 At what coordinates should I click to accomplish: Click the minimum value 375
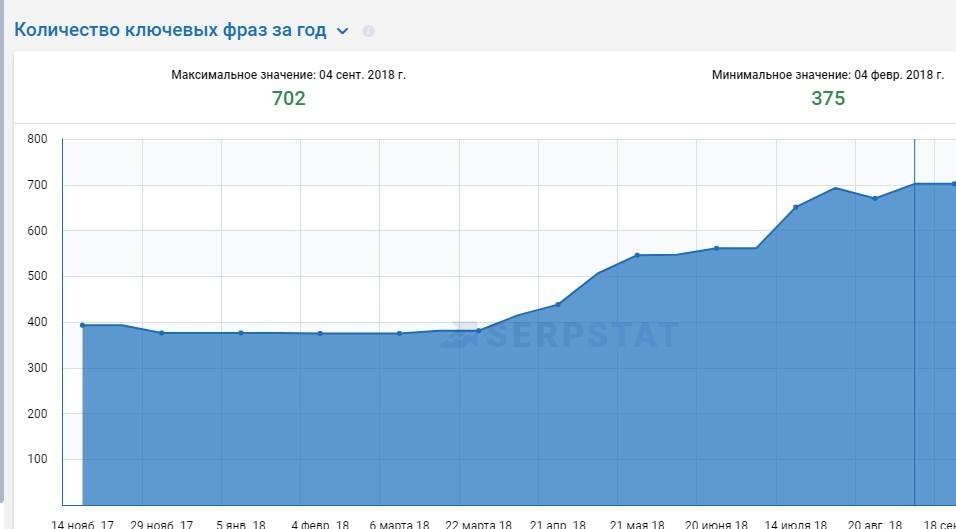tap(828, 98)
